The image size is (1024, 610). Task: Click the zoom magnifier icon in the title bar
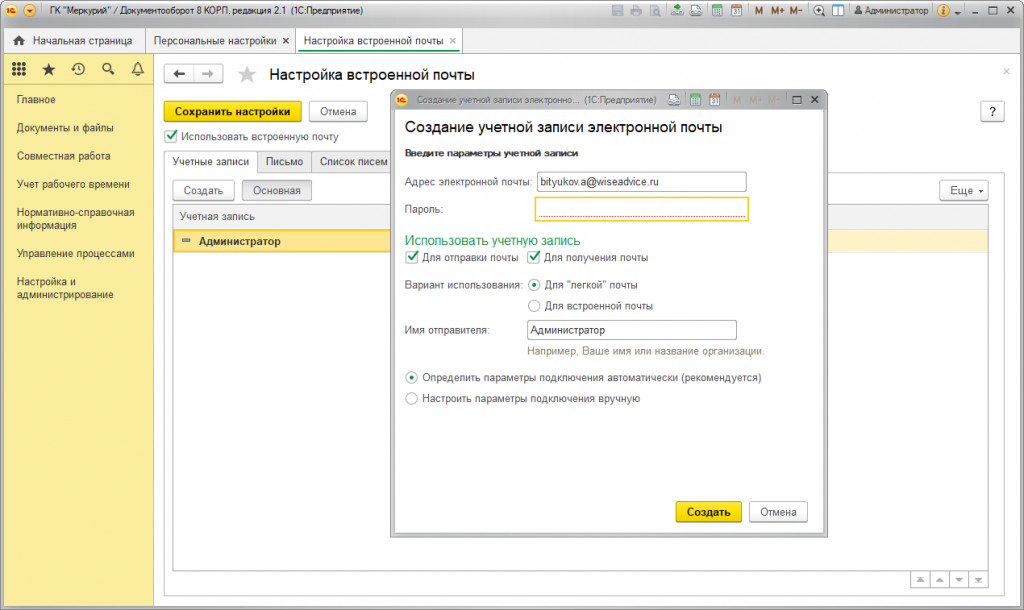point(819,10)
